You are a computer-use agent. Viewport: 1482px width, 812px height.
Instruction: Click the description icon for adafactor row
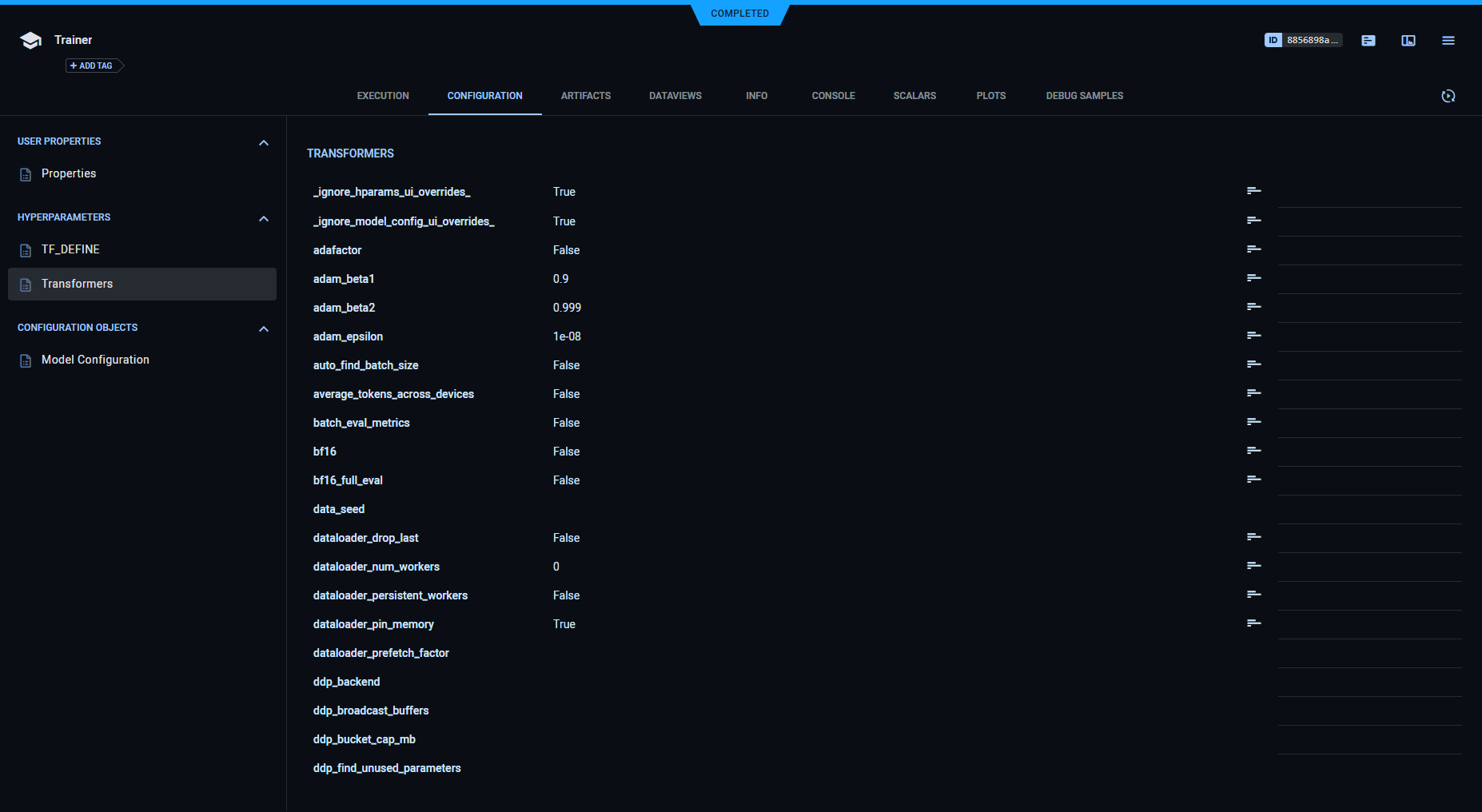[1253, 249]
